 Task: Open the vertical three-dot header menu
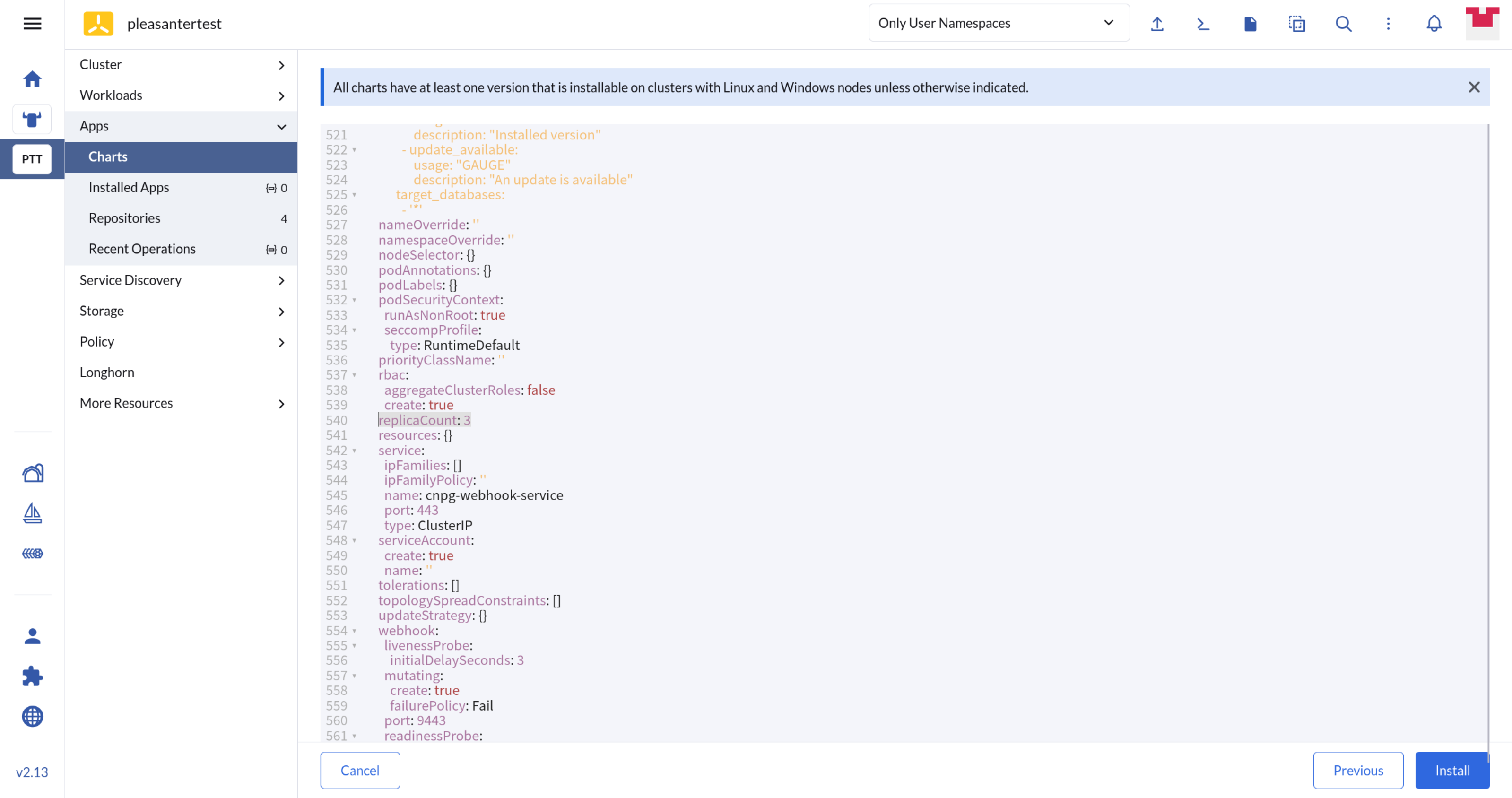coord(1388,24)
